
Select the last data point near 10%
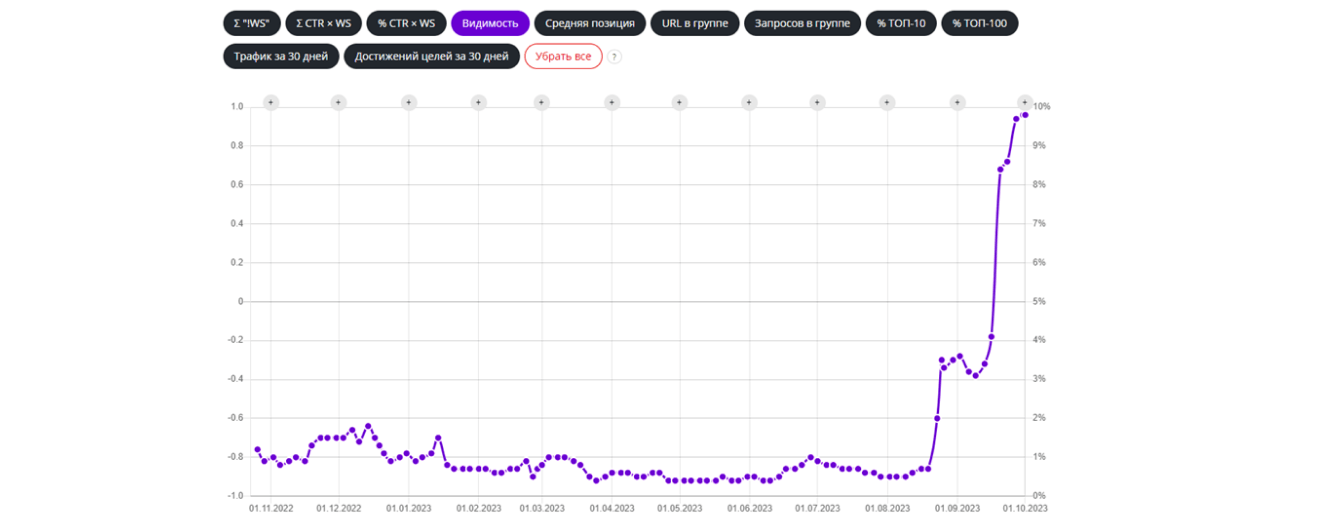(x=1025, y=115)
